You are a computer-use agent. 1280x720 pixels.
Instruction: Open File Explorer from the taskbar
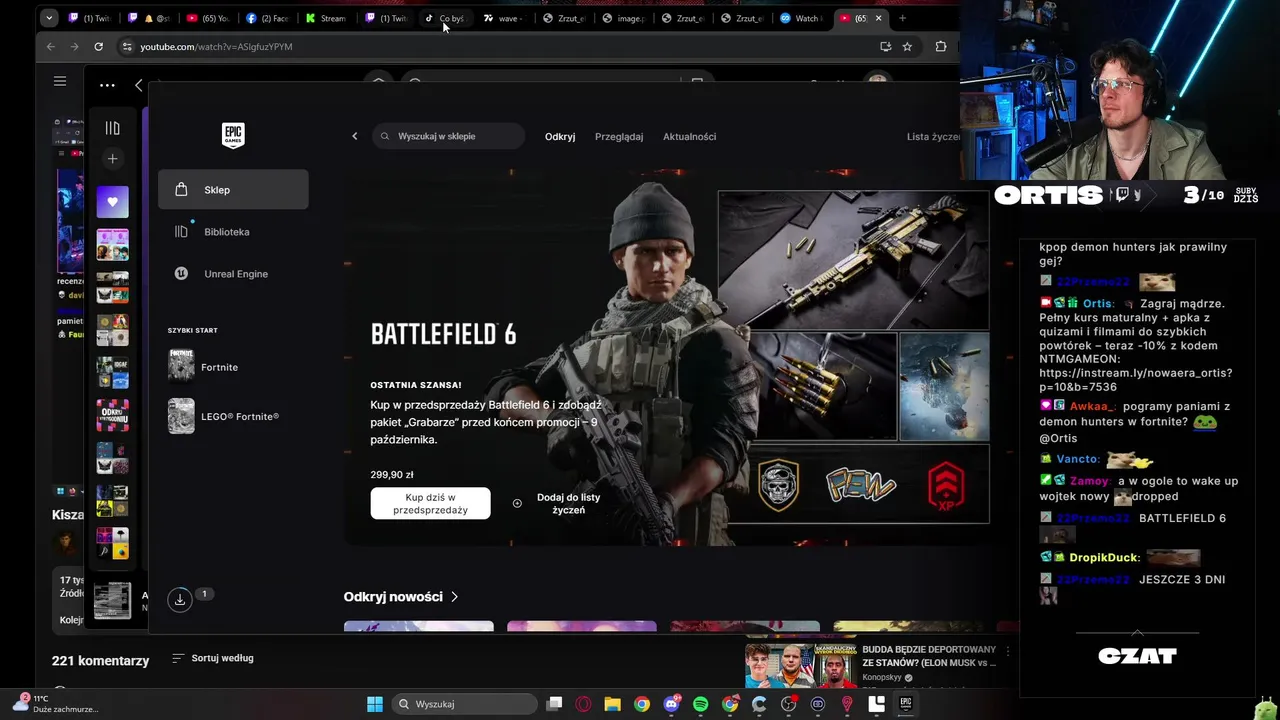point(613,704)
